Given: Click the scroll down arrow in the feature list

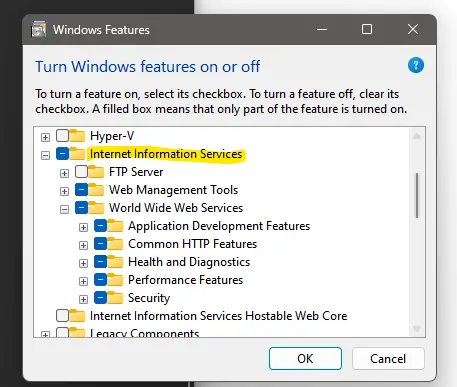Looking at the screenshot, I should coord(417,329).
